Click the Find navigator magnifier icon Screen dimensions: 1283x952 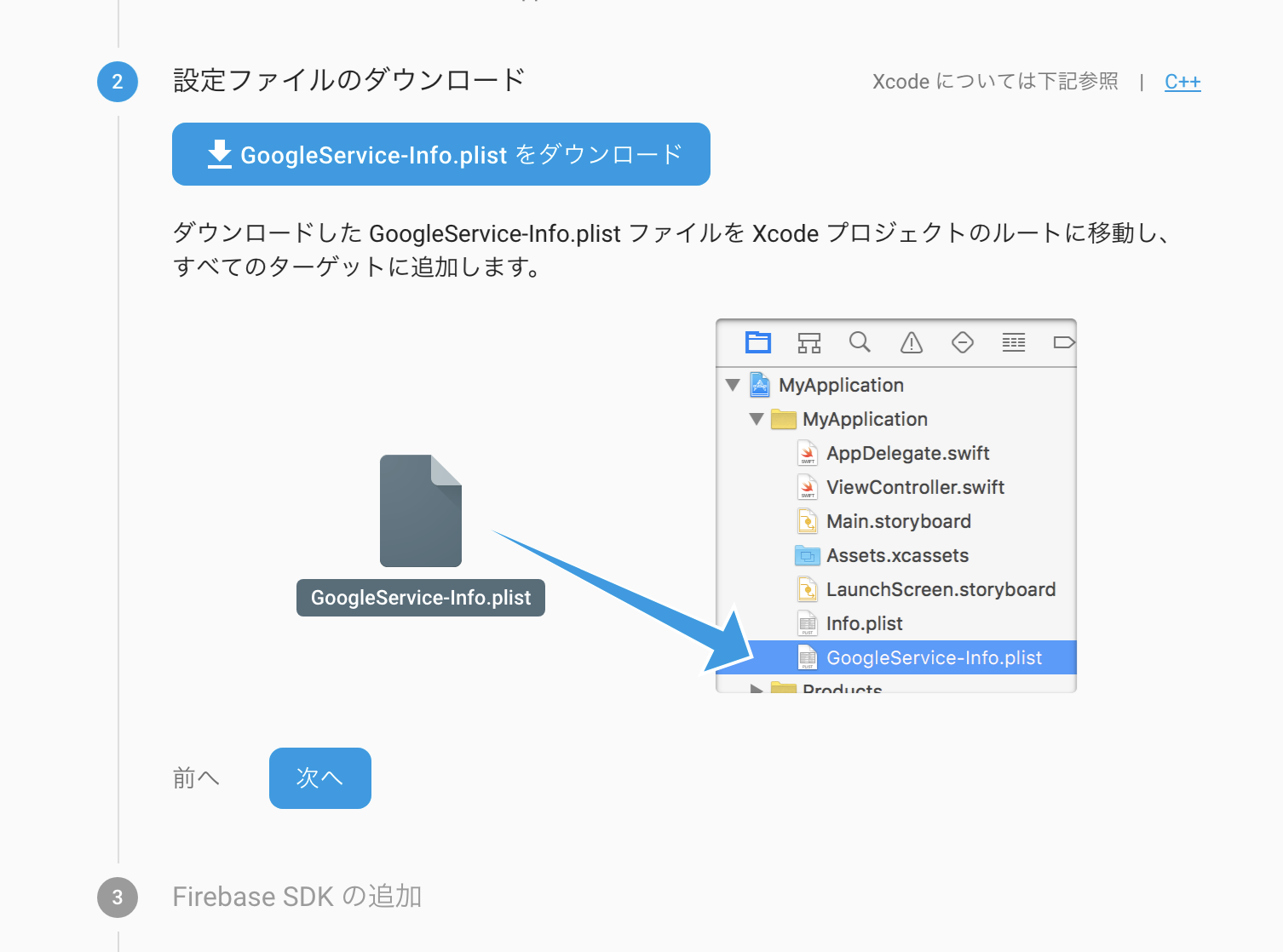tap(860, 342)
